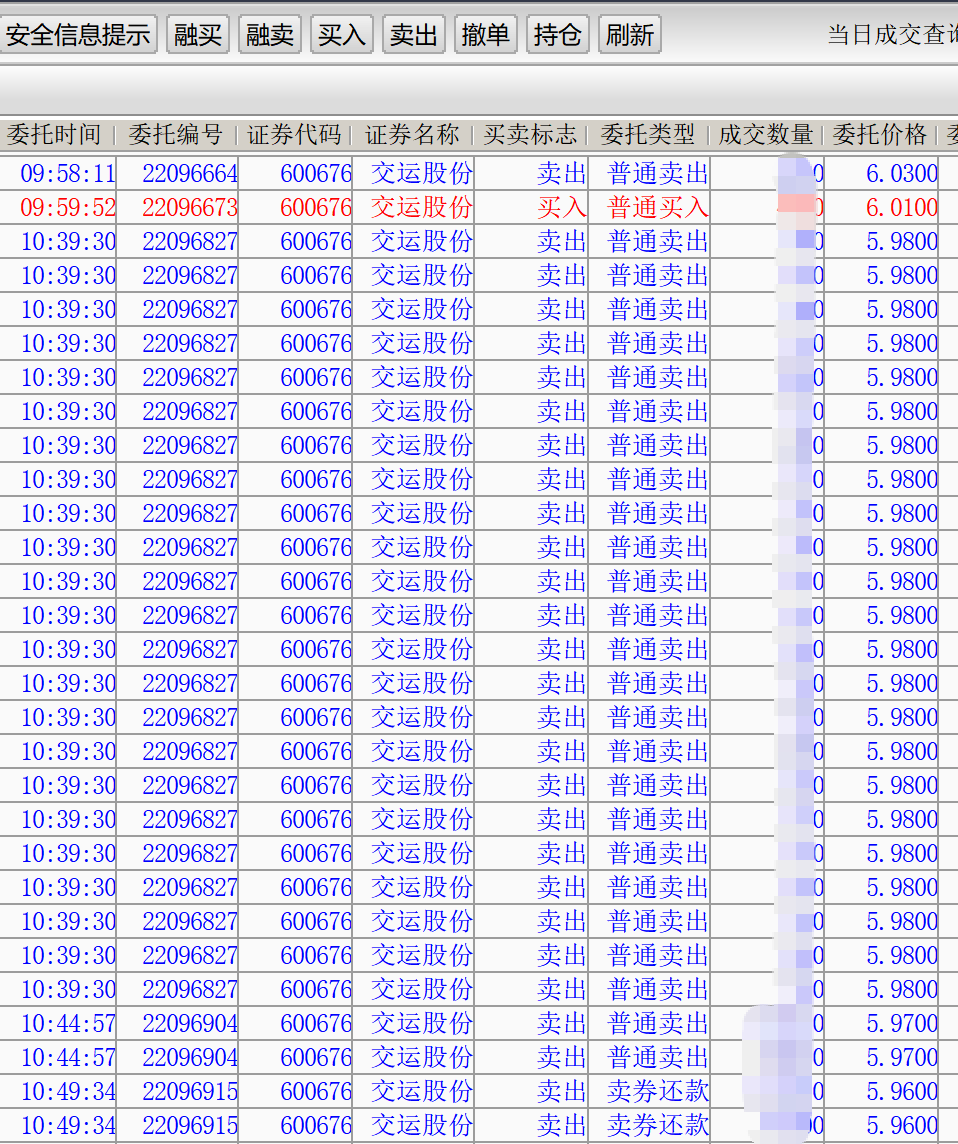This screenshot has width=958, height=1144.
Task: Select the first 10:49:34 time cell
Action: click(x=68, y=1091)
